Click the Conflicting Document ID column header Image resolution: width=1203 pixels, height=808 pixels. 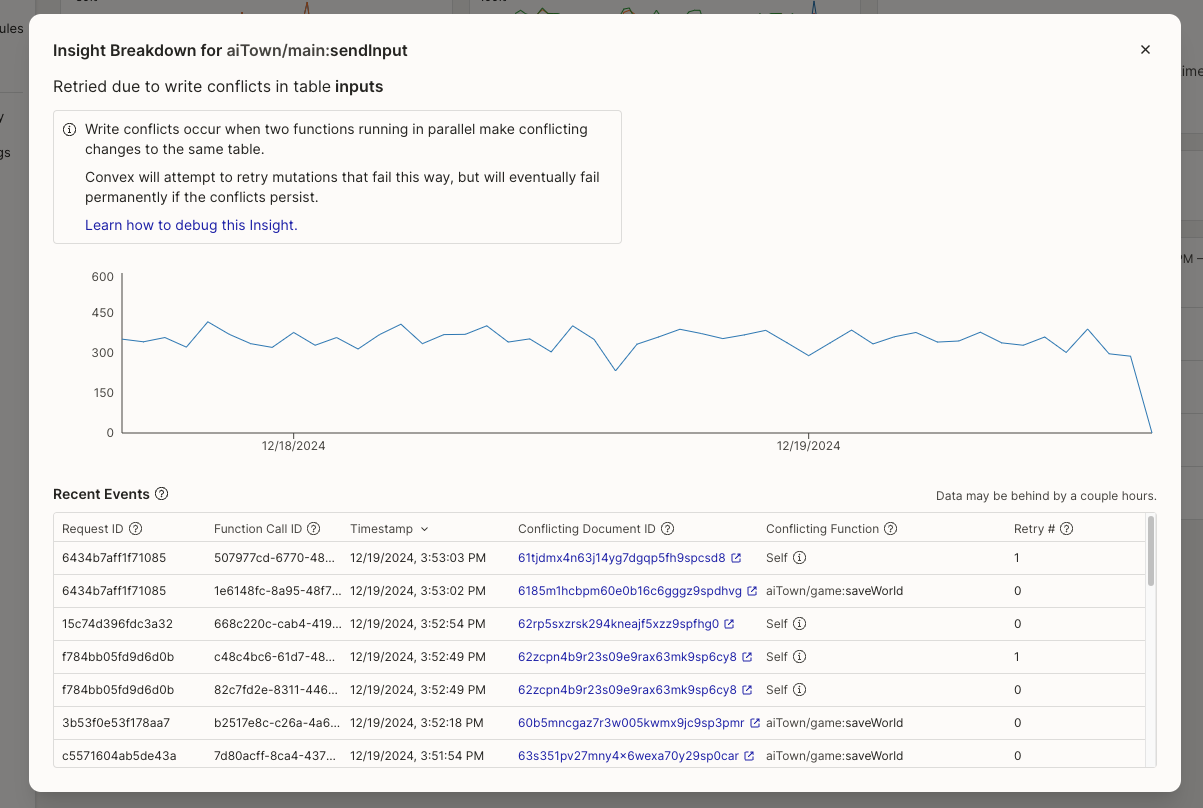(587, 529)
